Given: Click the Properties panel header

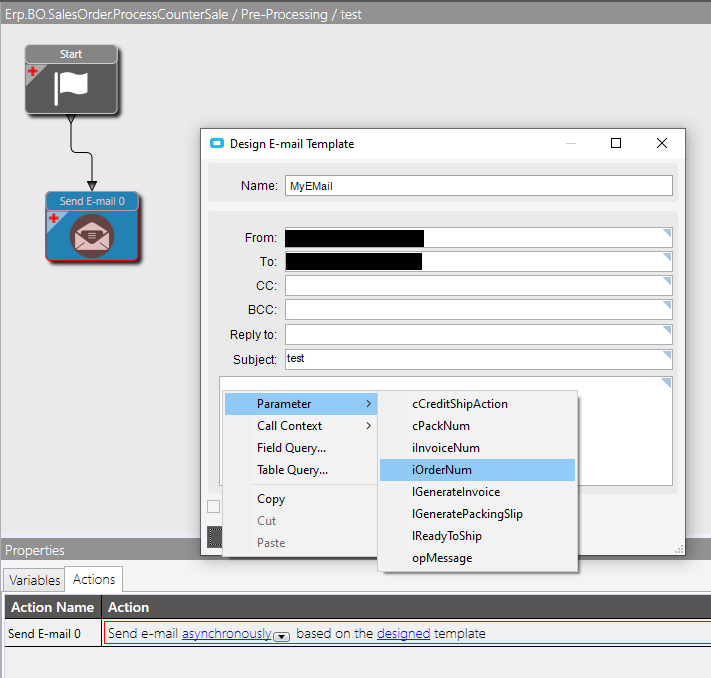Looking at the screenshot, I should tap(101, 550).
